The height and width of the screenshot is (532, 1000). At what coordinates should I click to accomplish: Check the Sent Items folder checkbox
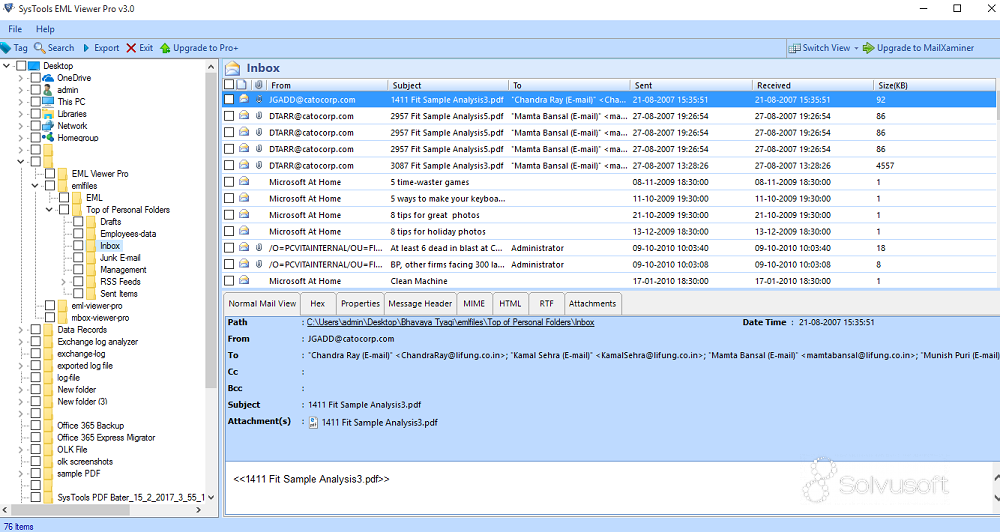(78, 293)
